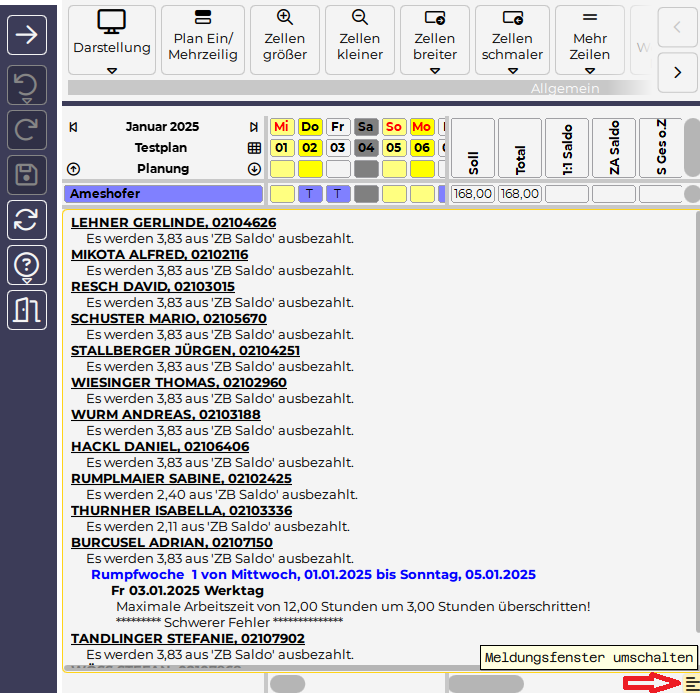Open the Darstellung dropdown
The width and height of the screenshot is (700, 693).
[x=112, y=70]
